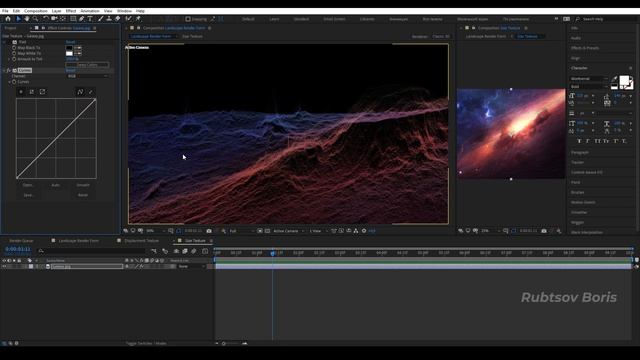Switch to Landscape Render Form timeline tab
The height and width of the screenshot is (360, 640).
click(x=78, y=241)
